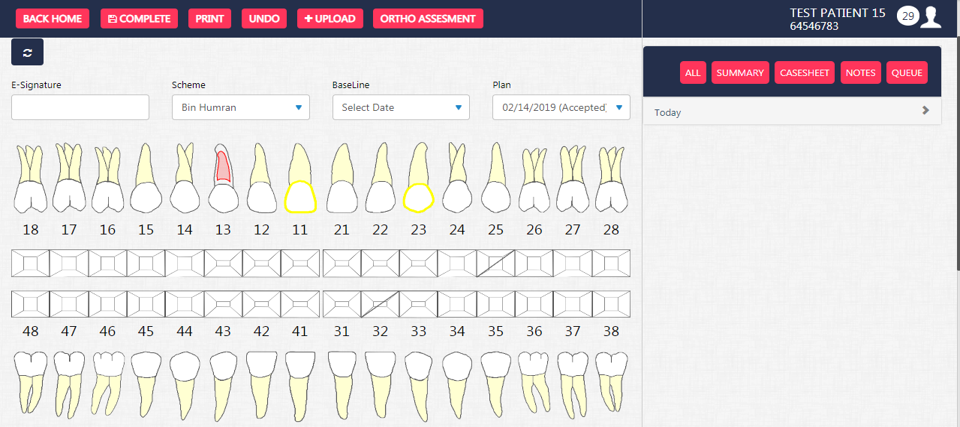Screen dimensions: 960x427
Task: Select yellow-outlined tooth 11
Action: pyautogui.click(x=300, y=178)
